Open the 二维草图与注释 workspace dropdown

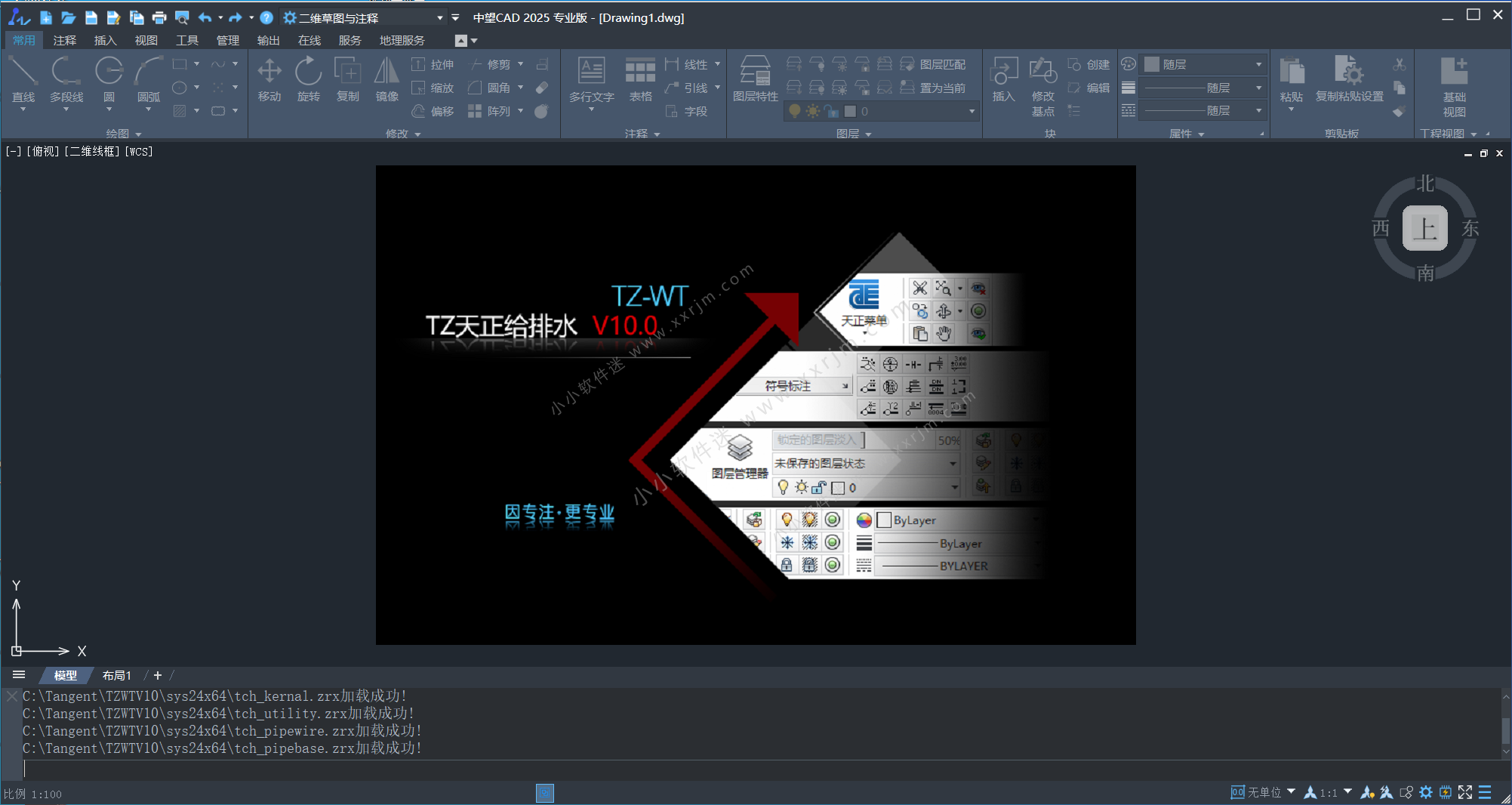439,18
